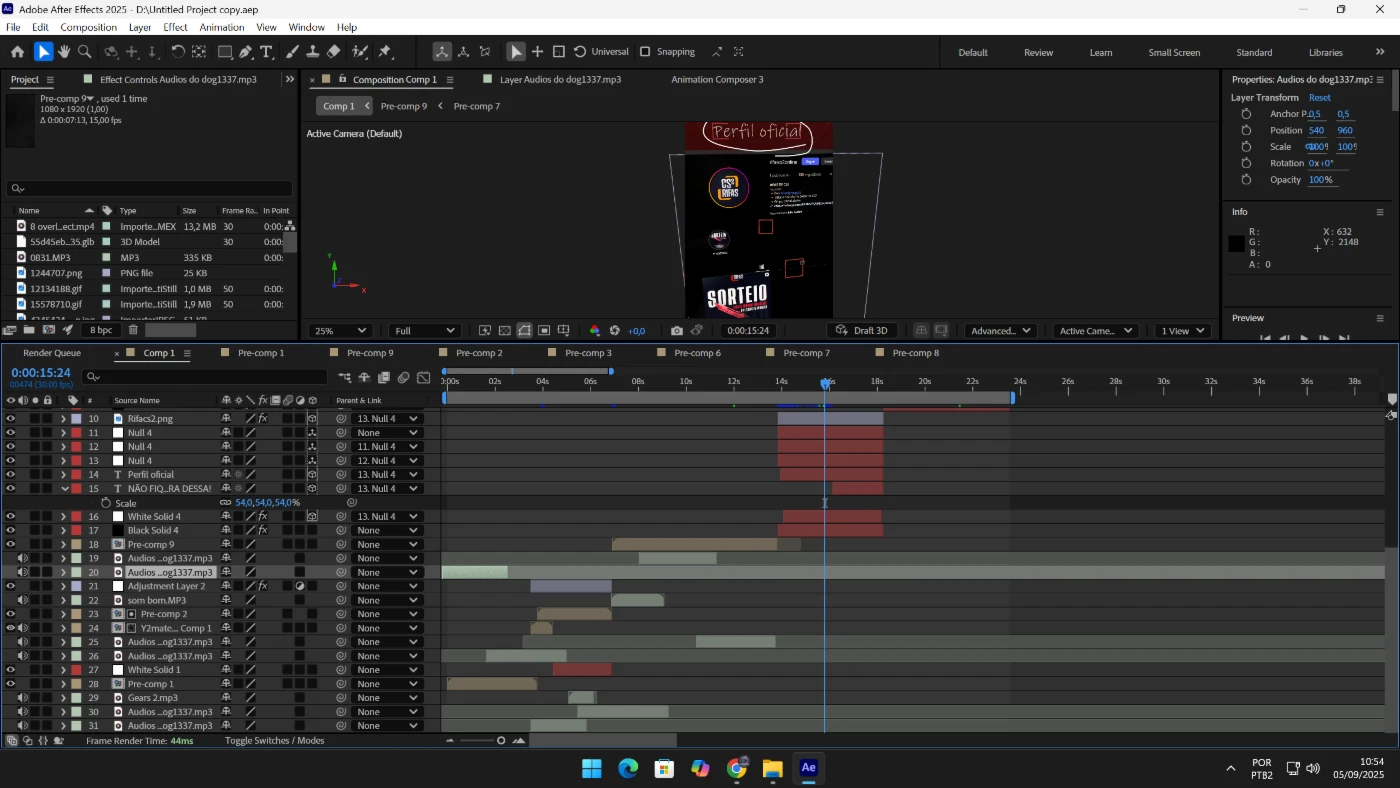
Task: Hide the Perfil oficial layer
Action: click(x=10, y=475)
